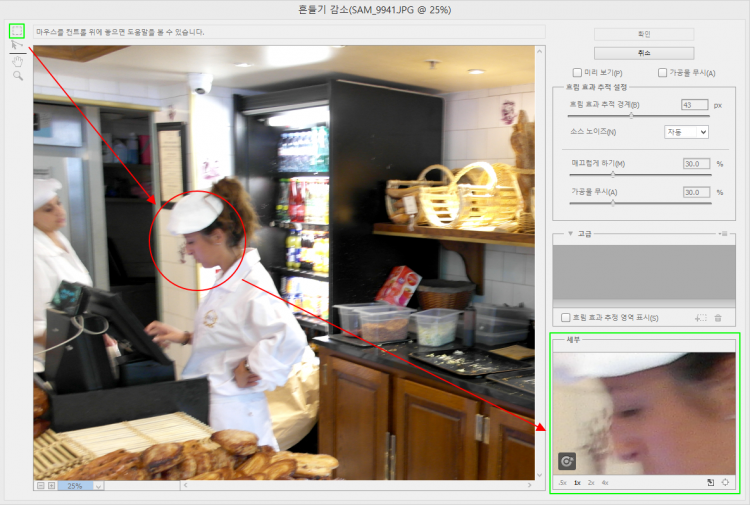Viewport: 750px width, 505px height.
Task: Set detail loupe zoom to 4x
Action: coord(605,483)
